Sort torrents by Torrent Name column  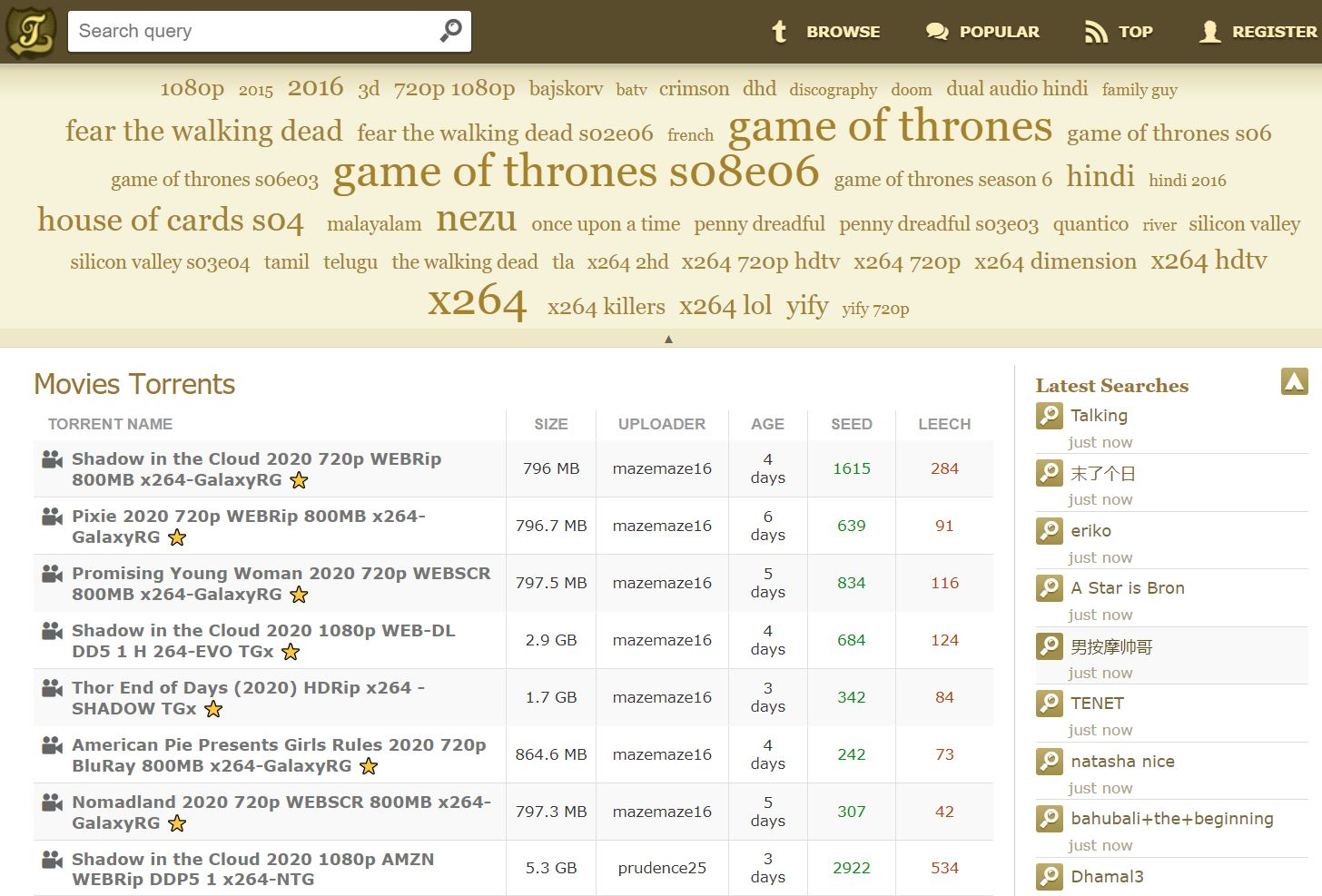(x=110, y=424)
